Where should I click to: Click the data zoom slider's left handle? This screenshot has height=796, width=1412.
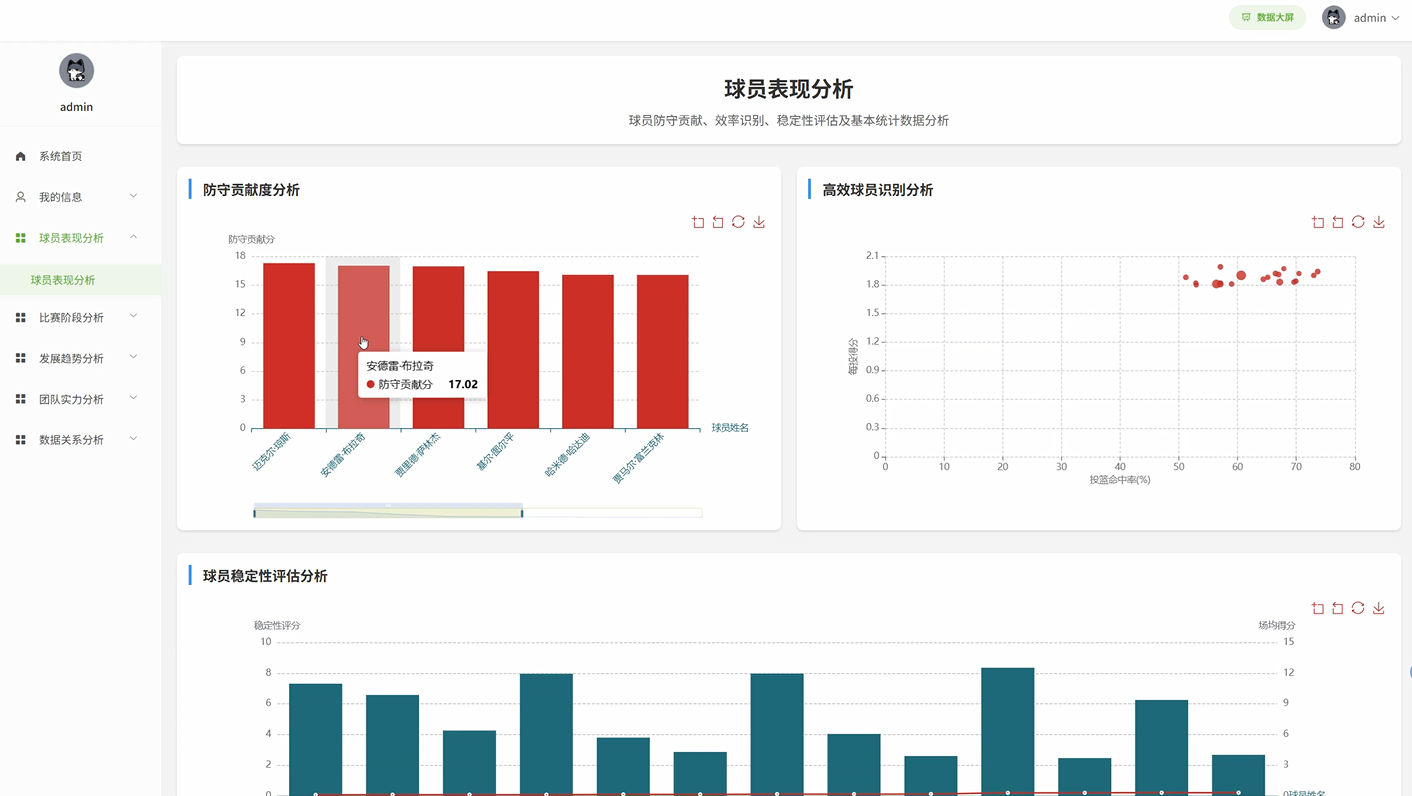tap(254, 513)
